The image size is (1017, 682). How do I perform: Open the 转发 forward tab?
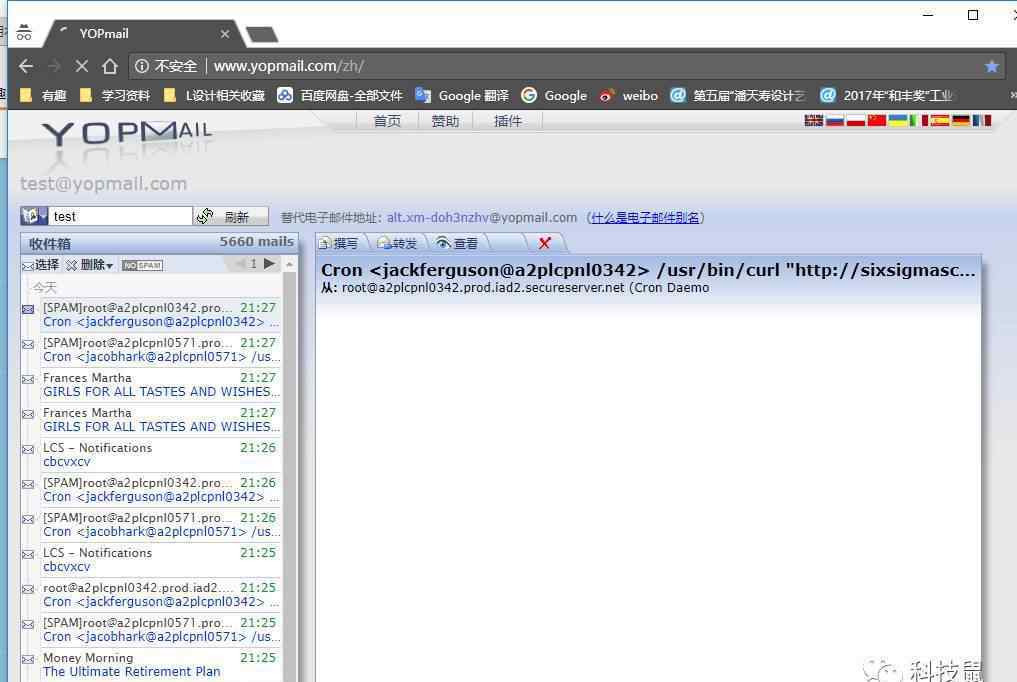[x=397, y=243]
